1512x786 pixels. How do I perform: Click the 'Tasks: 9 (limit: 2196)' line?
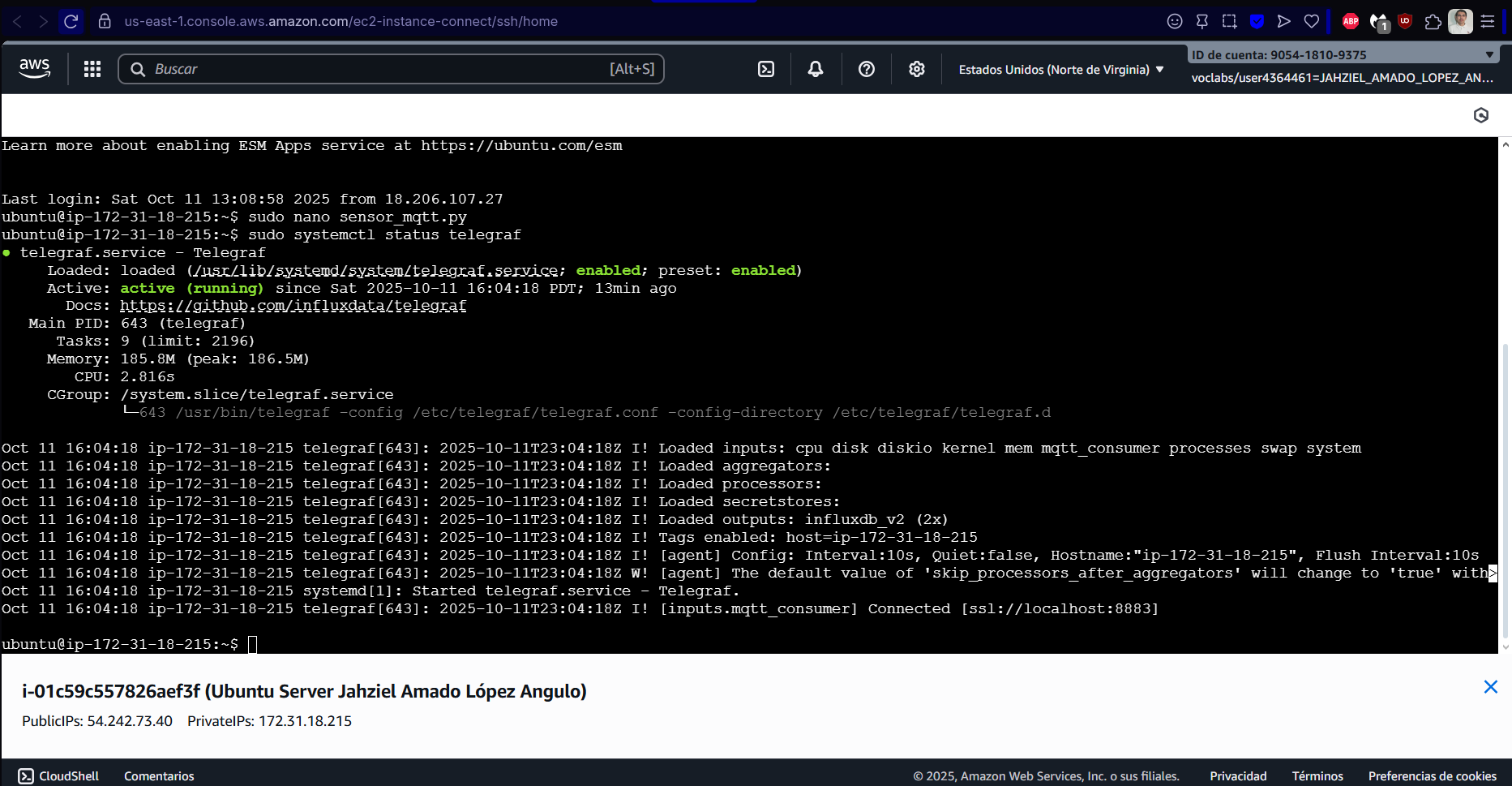click(156, 341)
